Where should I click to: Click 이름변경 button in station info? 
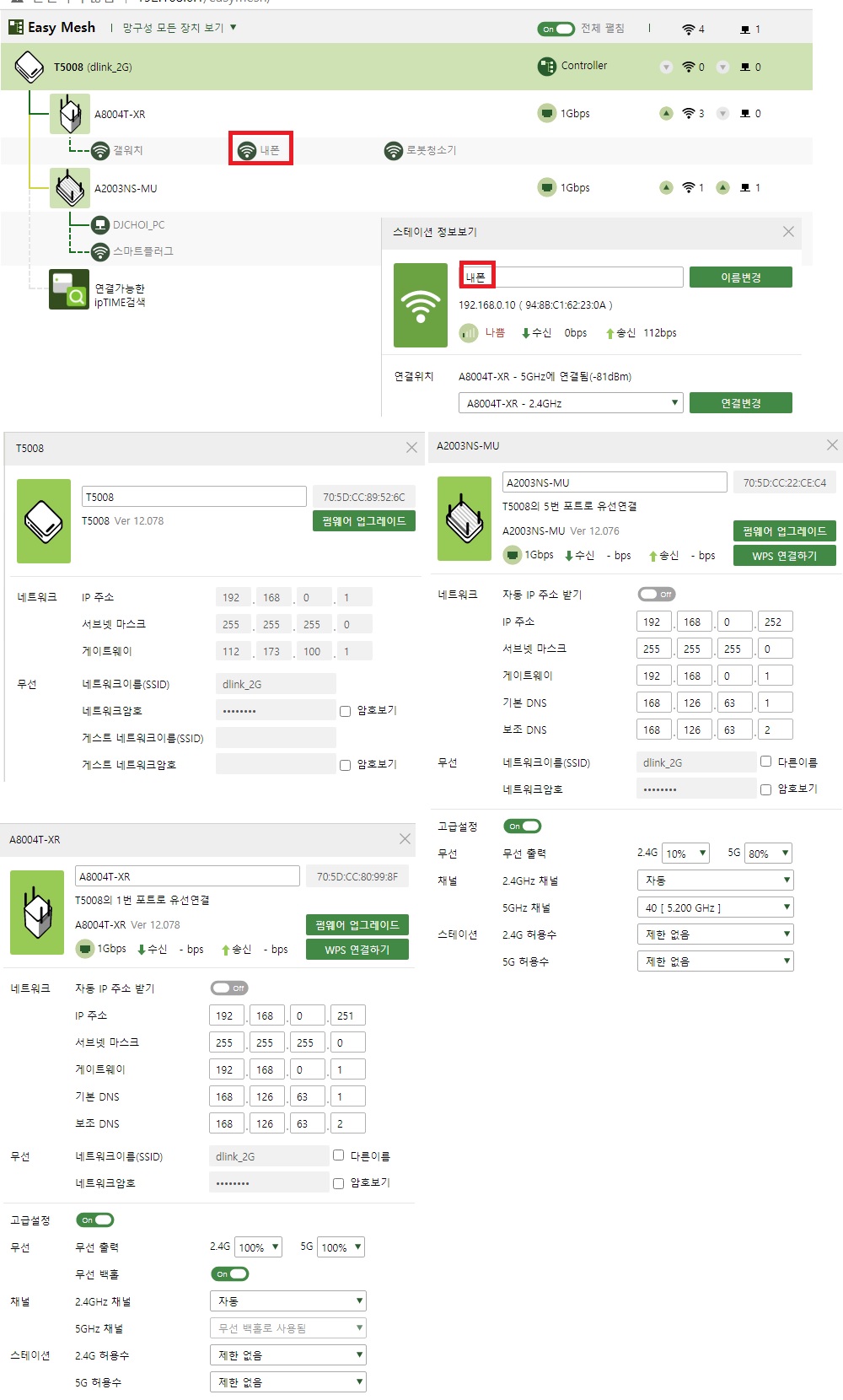[741, 277]
